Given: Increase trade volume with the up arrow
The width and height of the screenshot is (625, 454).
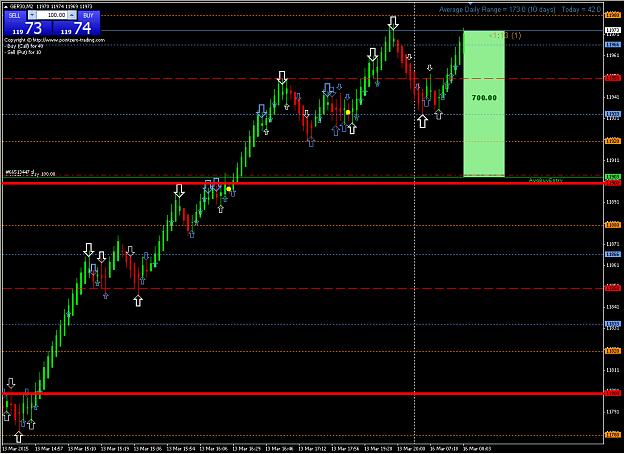Looking at the screenshot, I should click(72, 15).
